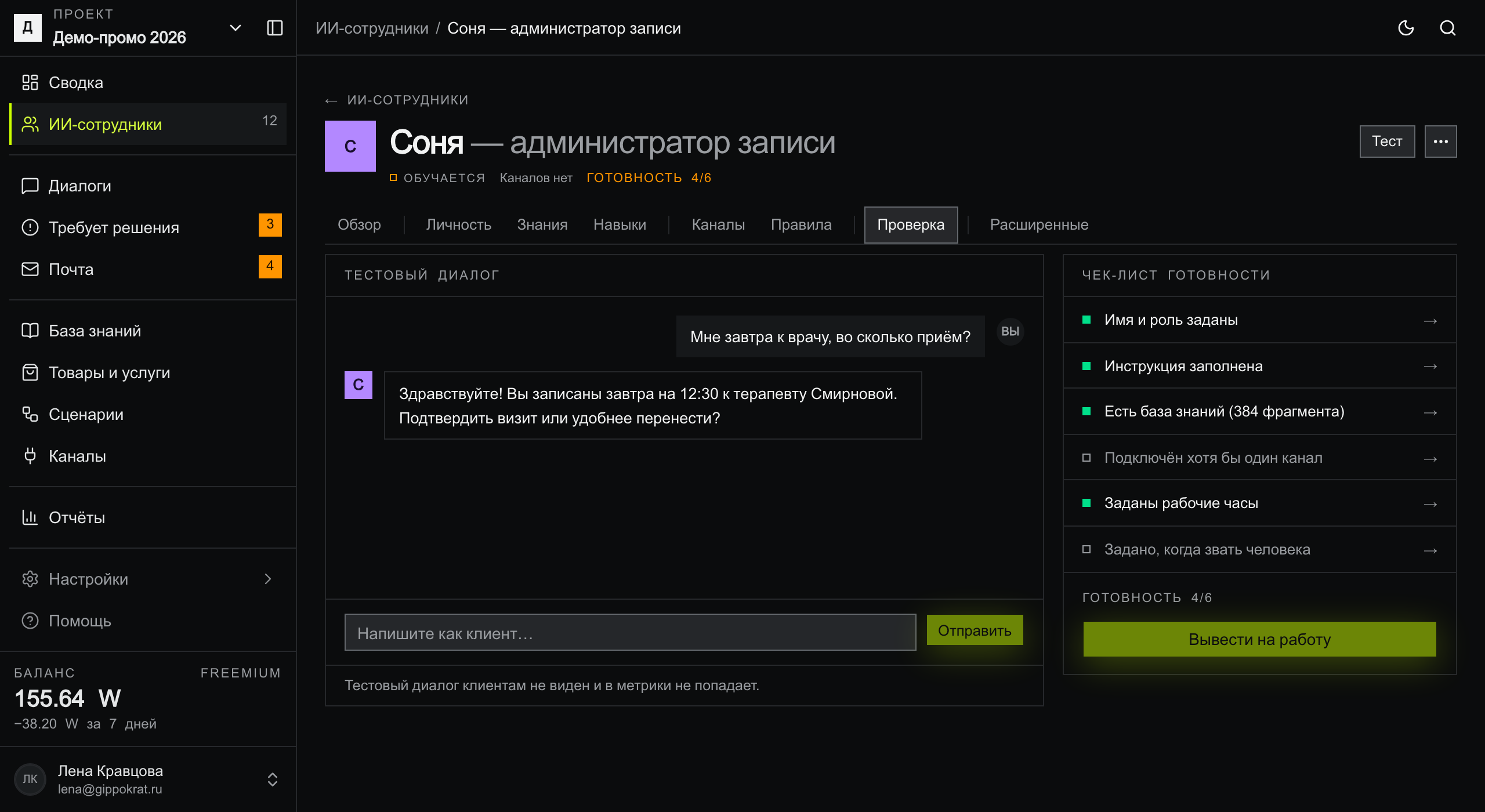Screen dimensions: 1485x812
Task: Open База знаний section
Action: coord(148,331)
